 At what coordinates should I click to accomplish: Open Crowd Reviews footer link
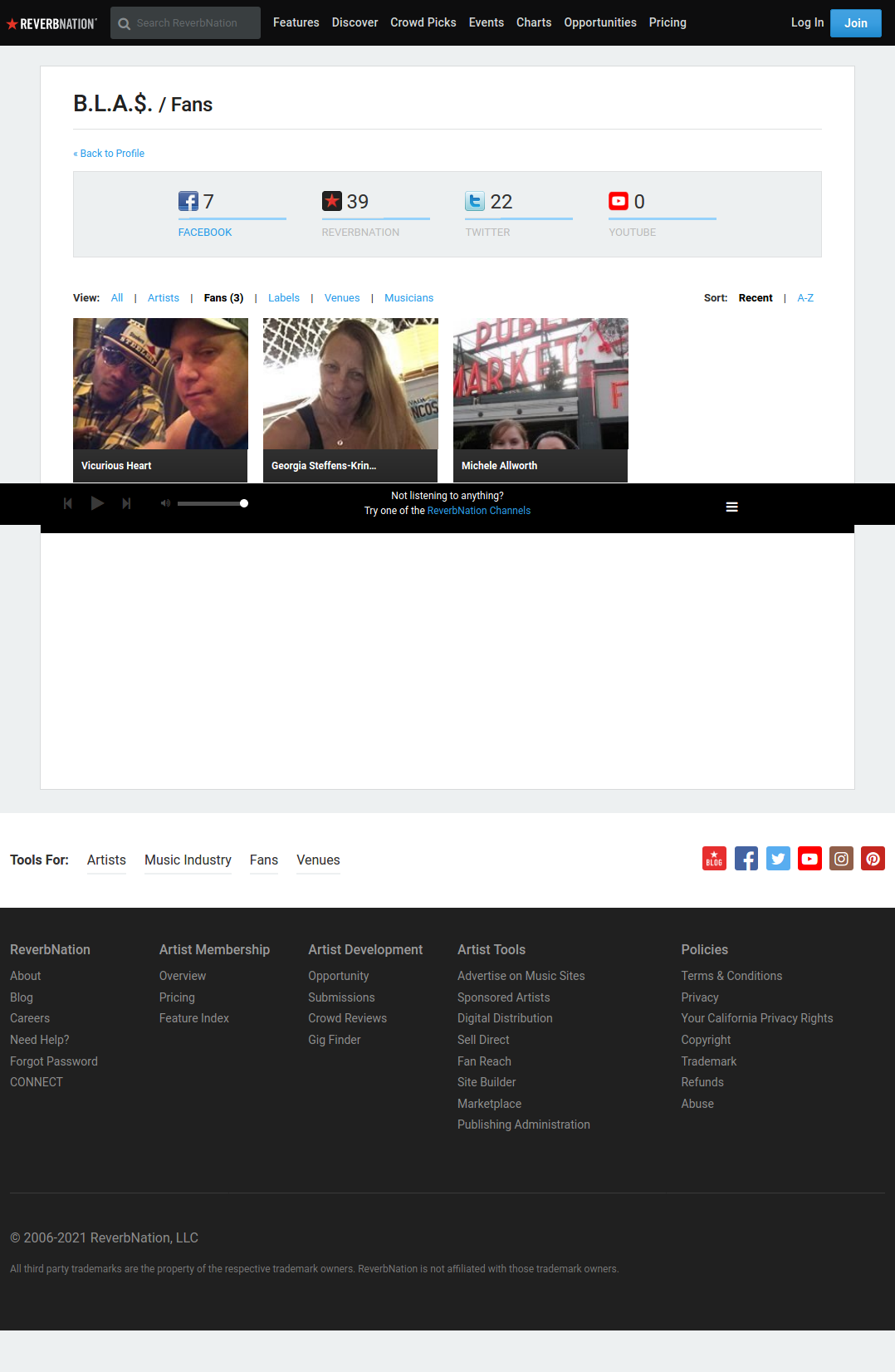[x=348, y=1018]
